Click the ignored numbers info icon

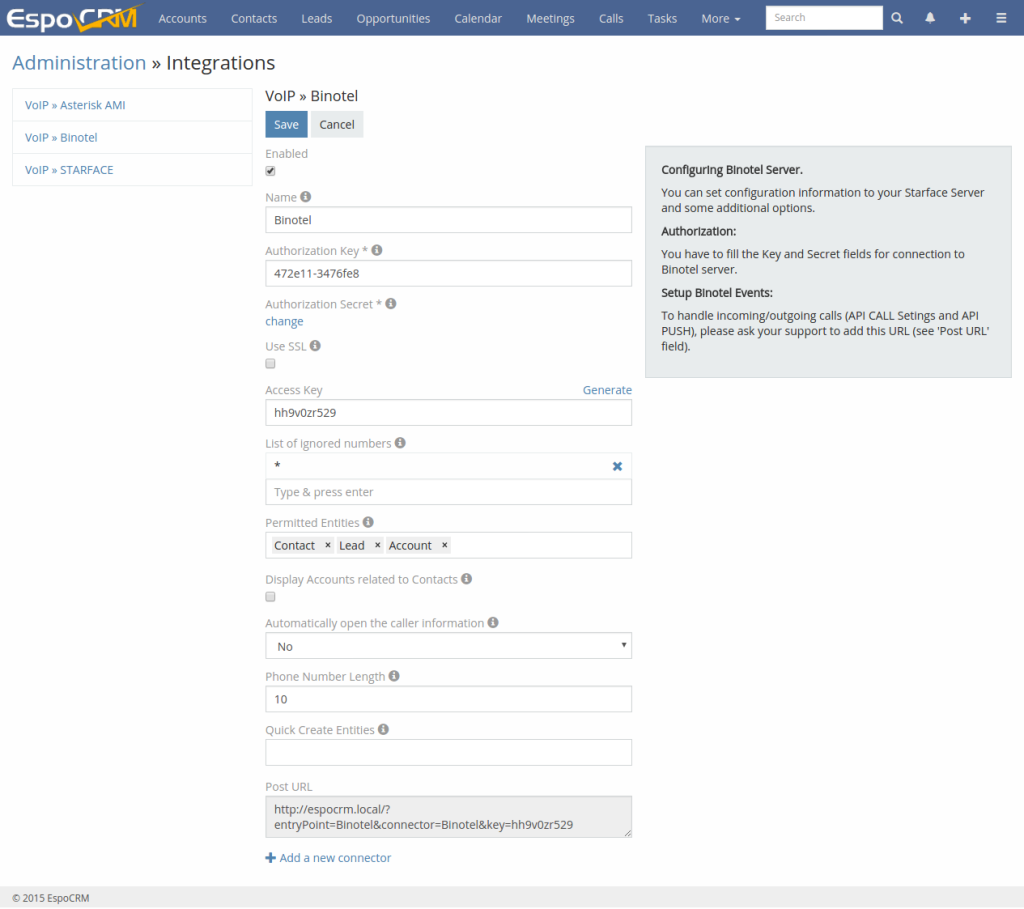pos(400,443)
